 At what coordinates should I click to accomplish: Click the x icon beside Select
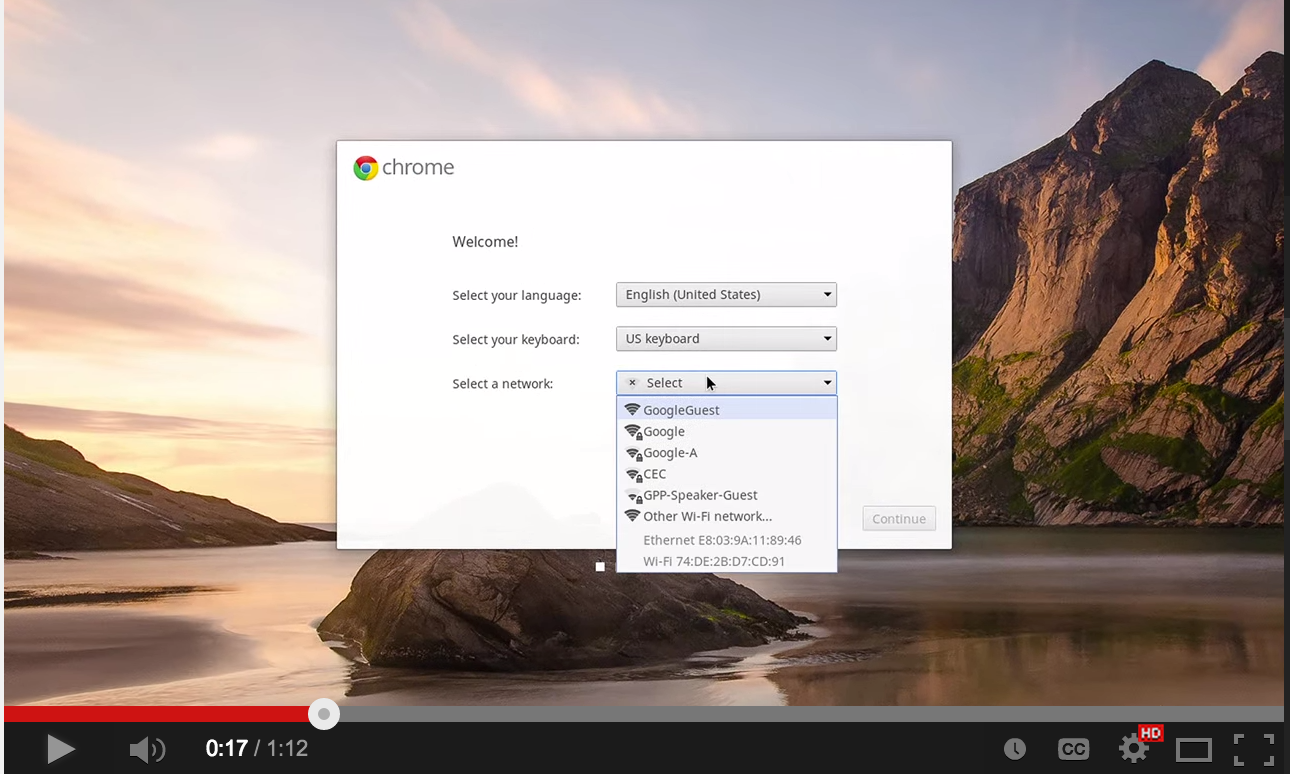pos(632,383)
